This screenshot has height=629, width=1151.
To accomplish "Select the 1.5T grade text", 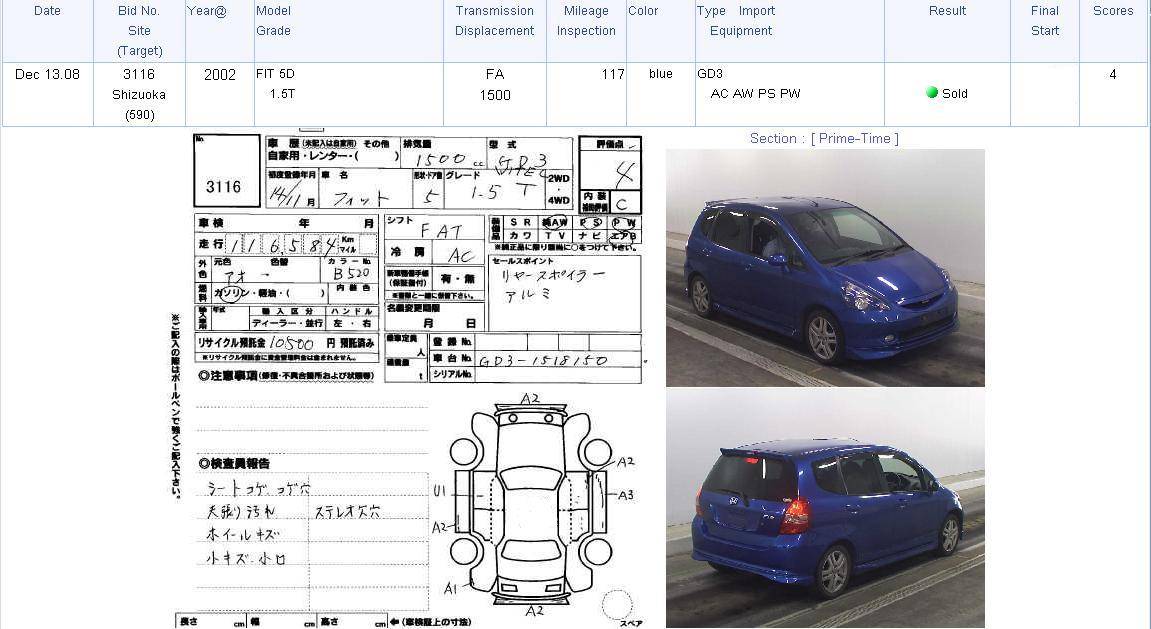I will pyautogui.click(x=282, y=94).
